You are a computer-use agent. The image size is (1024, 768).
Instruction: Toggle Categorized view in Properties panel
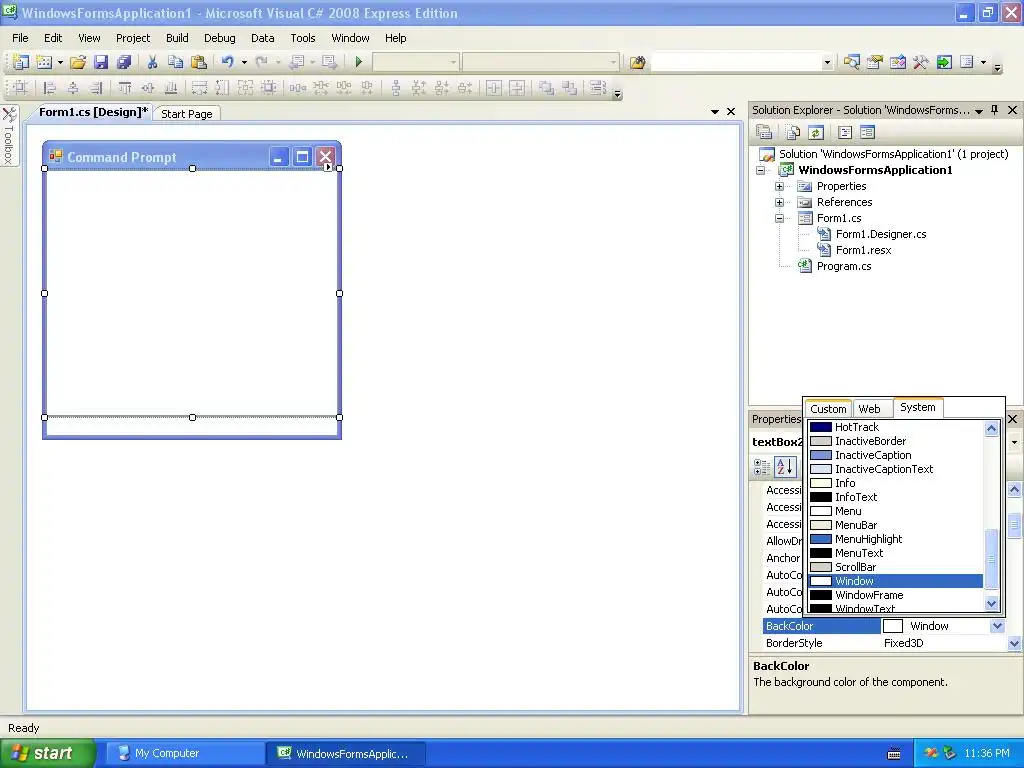coord(761,466)
